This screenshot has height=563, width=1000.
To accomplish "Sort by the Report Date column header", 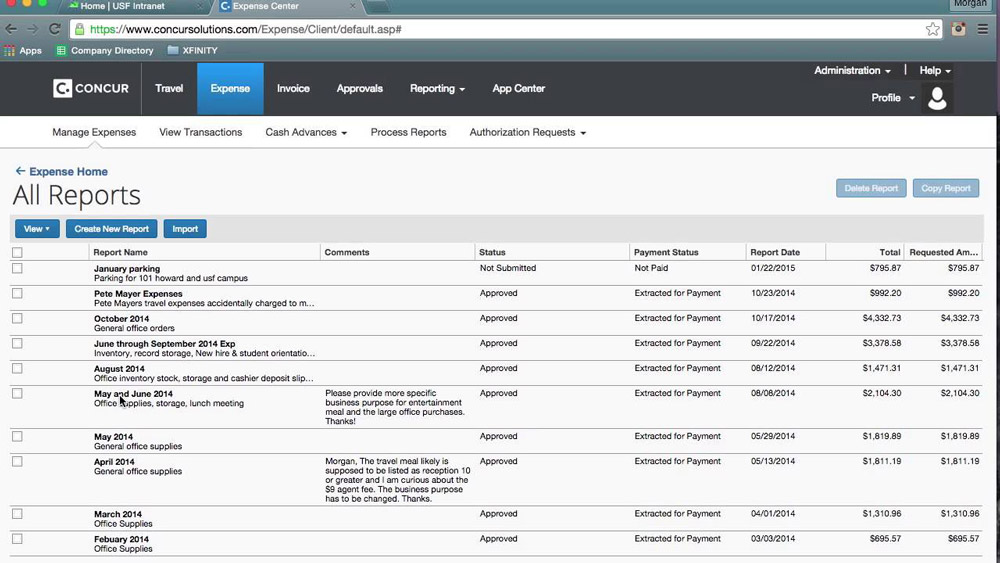I will (775, 253).
